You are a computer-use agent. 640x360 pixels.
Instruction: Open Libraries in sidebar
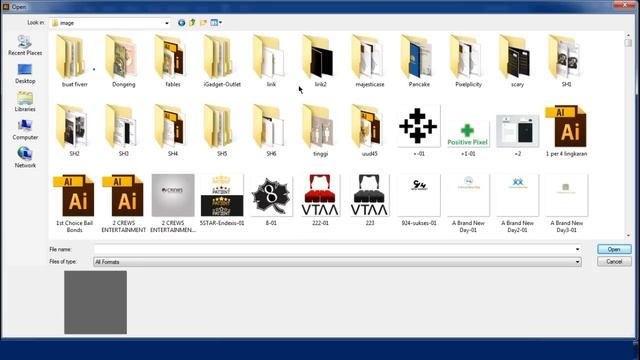point(25,102)
